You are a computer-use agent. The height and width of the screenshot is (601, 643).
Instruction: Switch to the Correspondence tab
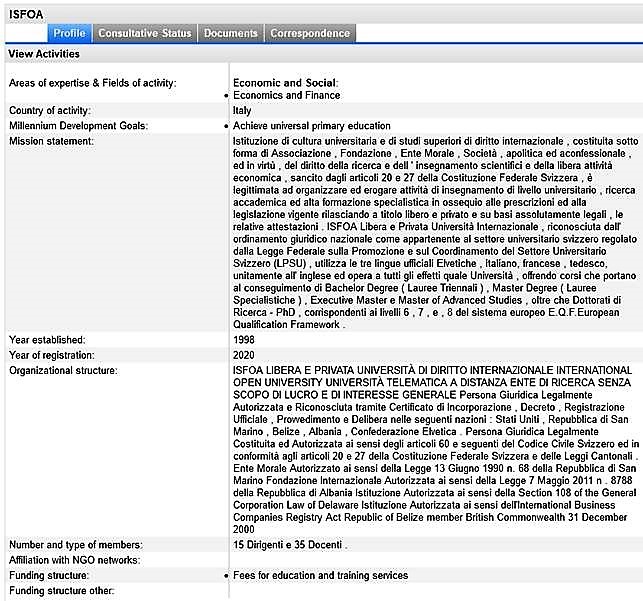pos(310,33)
